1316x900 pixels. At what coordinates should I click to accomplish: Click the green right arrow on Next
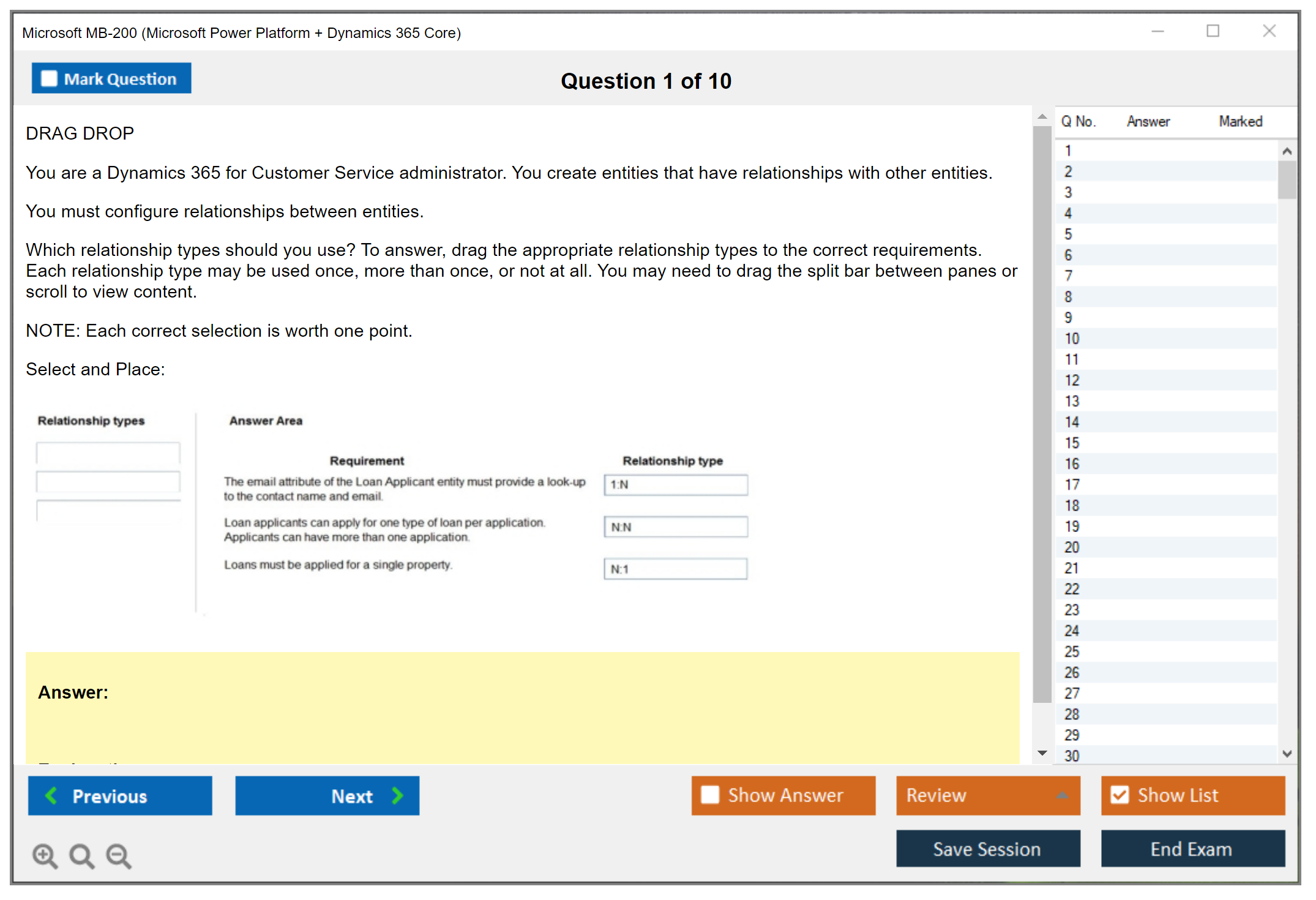(397, 795)
